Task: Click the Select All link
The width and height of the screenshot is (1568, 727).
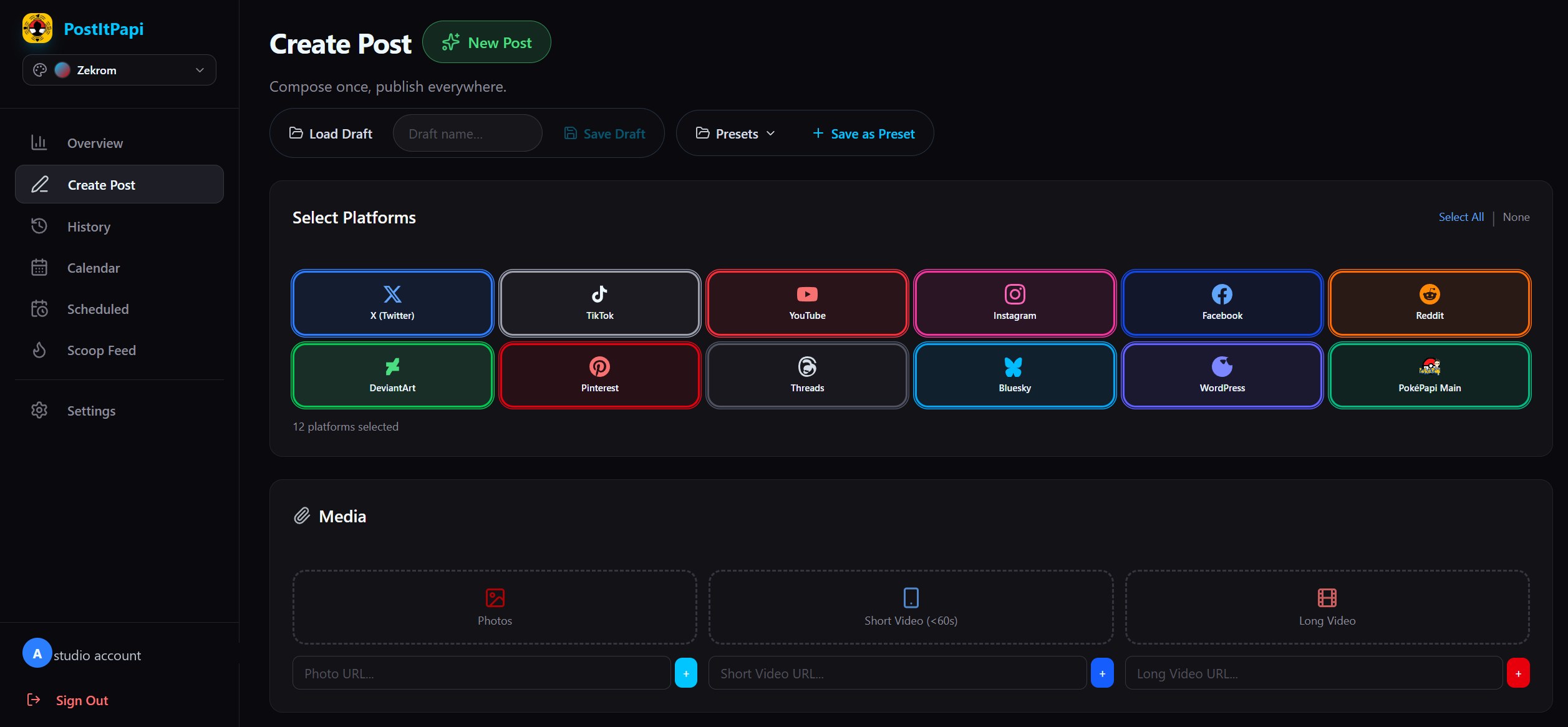Action: point(1461,217)
